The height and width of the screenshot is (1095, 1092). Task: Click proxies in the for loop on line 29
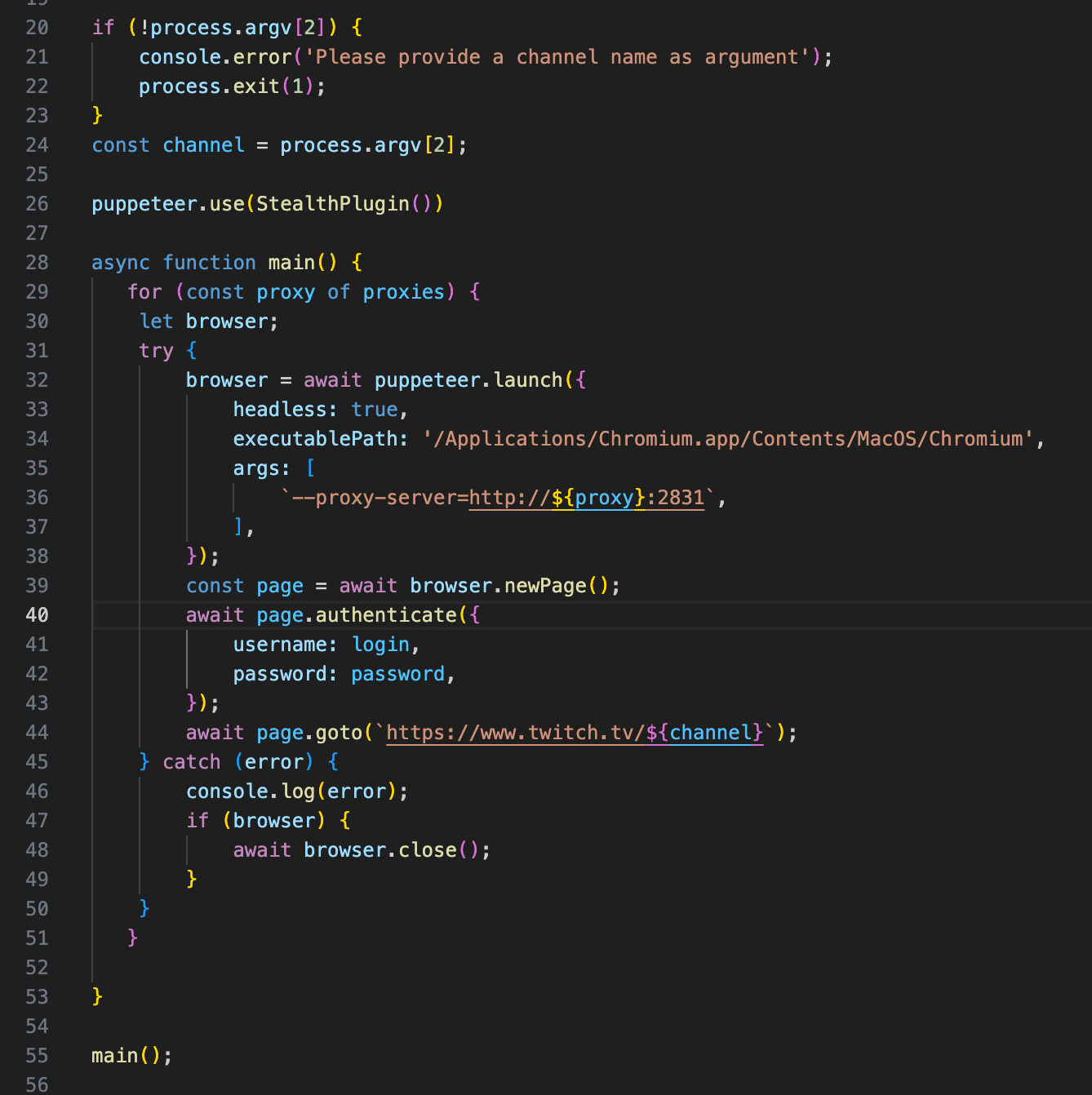point(403,292)
